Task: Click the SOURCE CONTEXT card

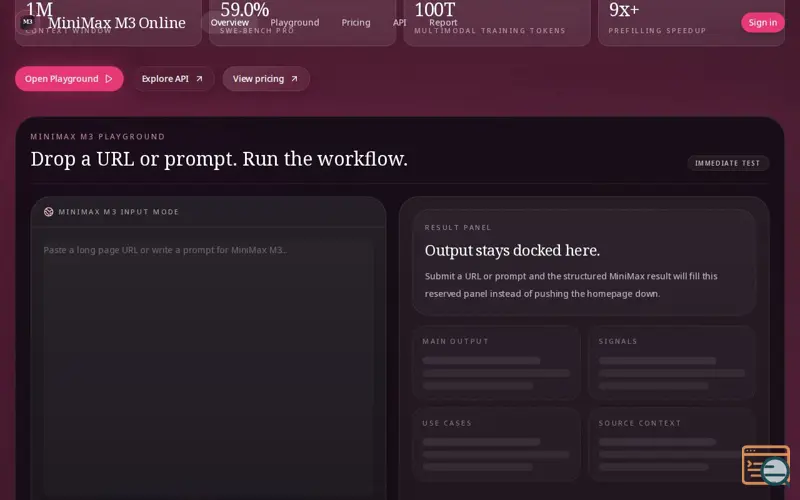Action: point(671,444)
